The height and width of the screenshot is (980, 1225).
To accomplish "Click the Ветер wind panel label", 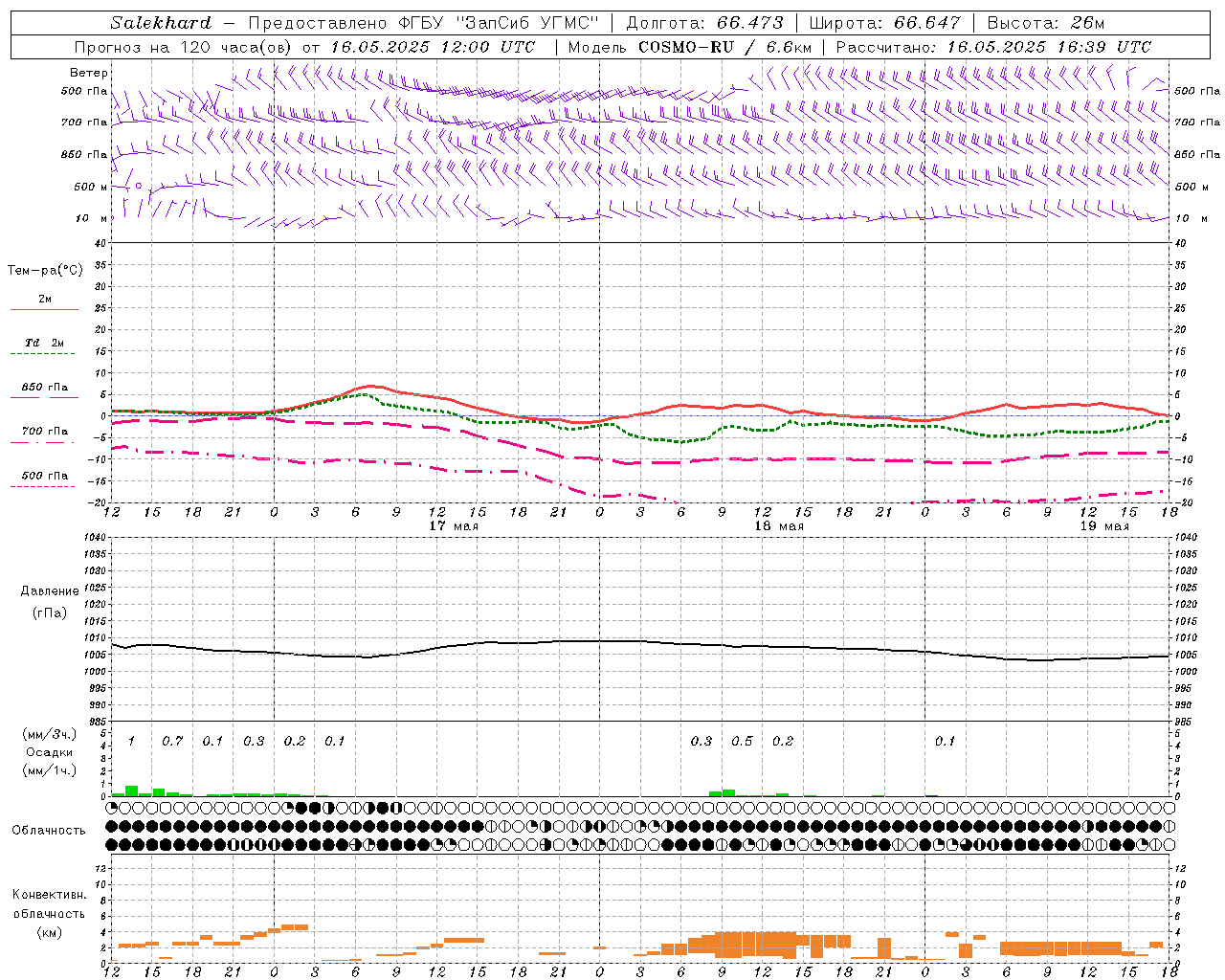I will point(88,73).
